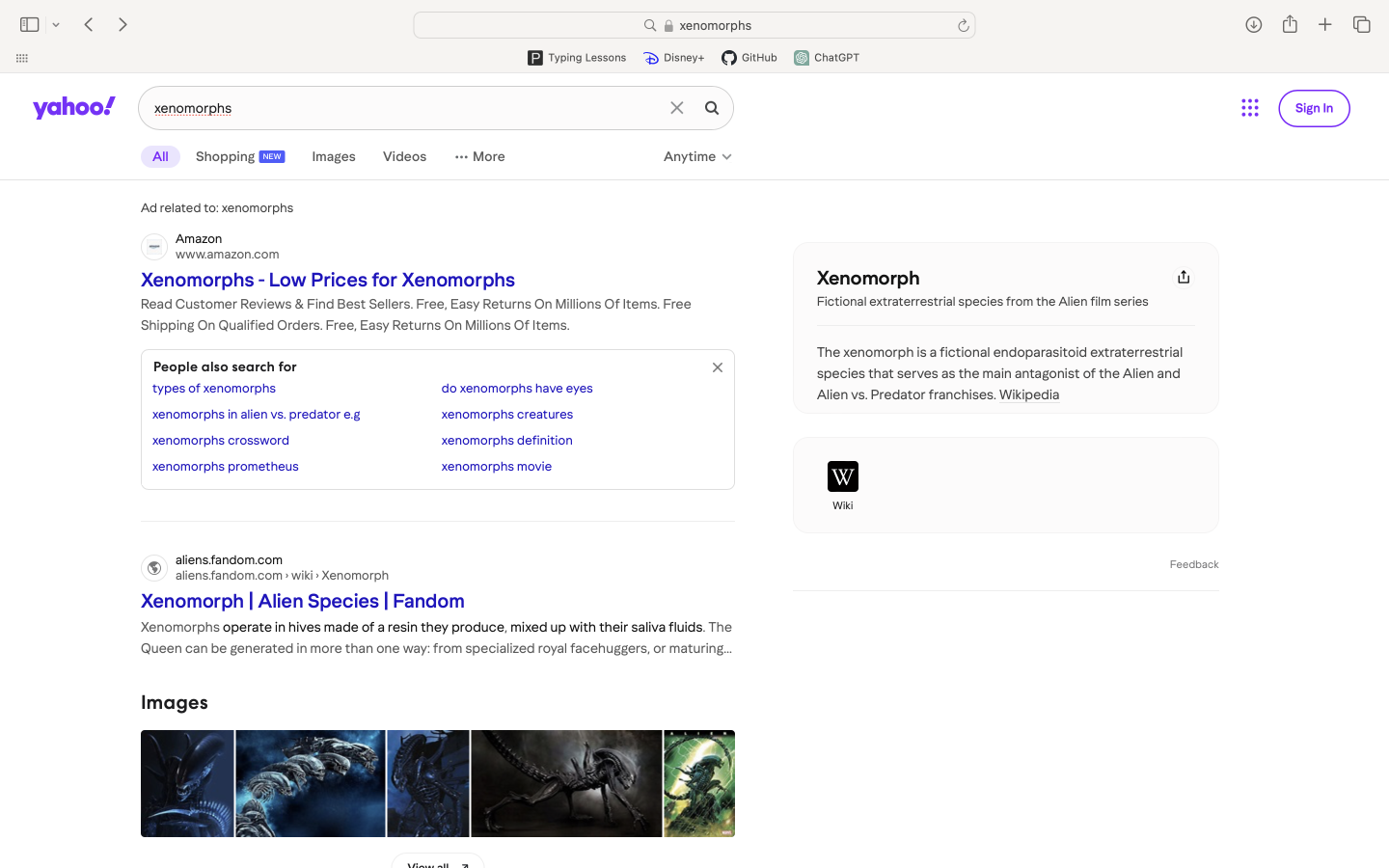Search do xenomorphs have eyes
Screen dimensions: 1389x868
[x=517, y=389]
